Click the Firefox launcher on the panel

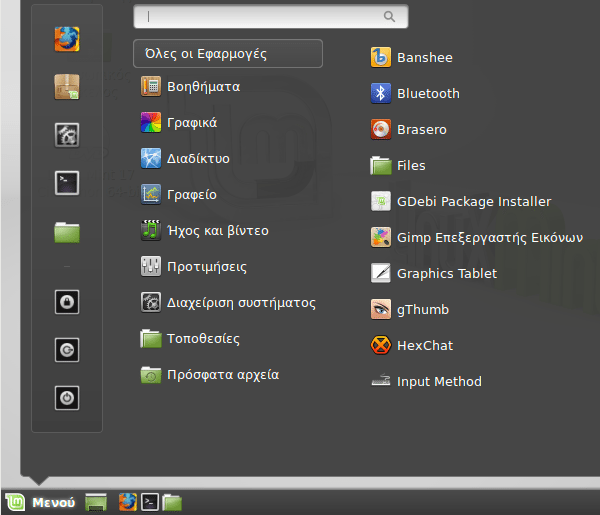click(128, 502)
